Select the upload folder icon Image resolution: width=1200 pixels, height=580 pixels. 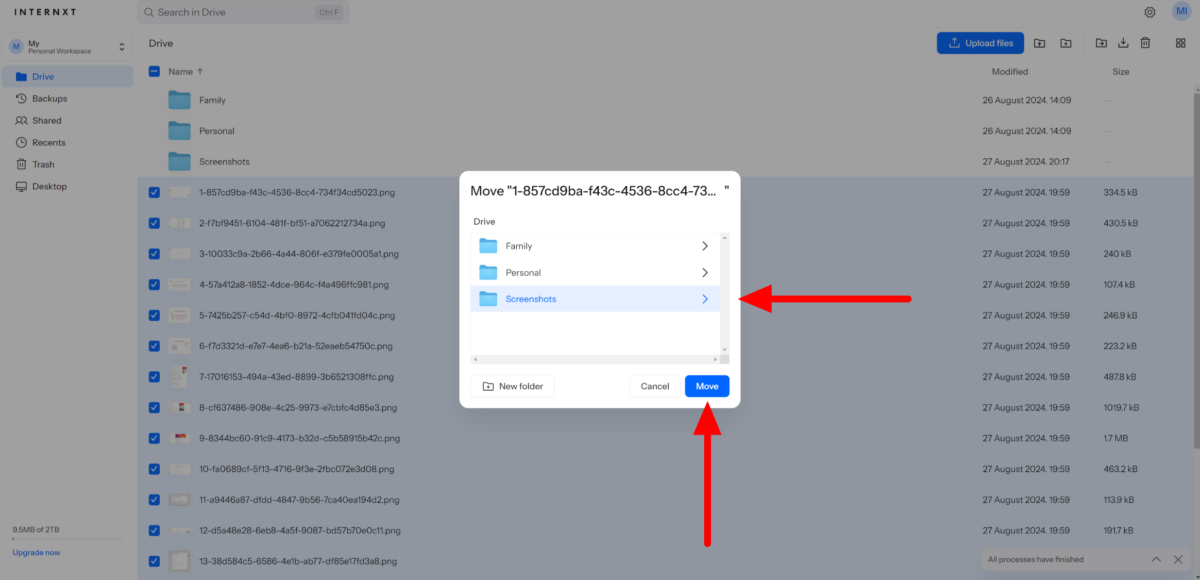pyautogui.click(x=1040, y=43)
